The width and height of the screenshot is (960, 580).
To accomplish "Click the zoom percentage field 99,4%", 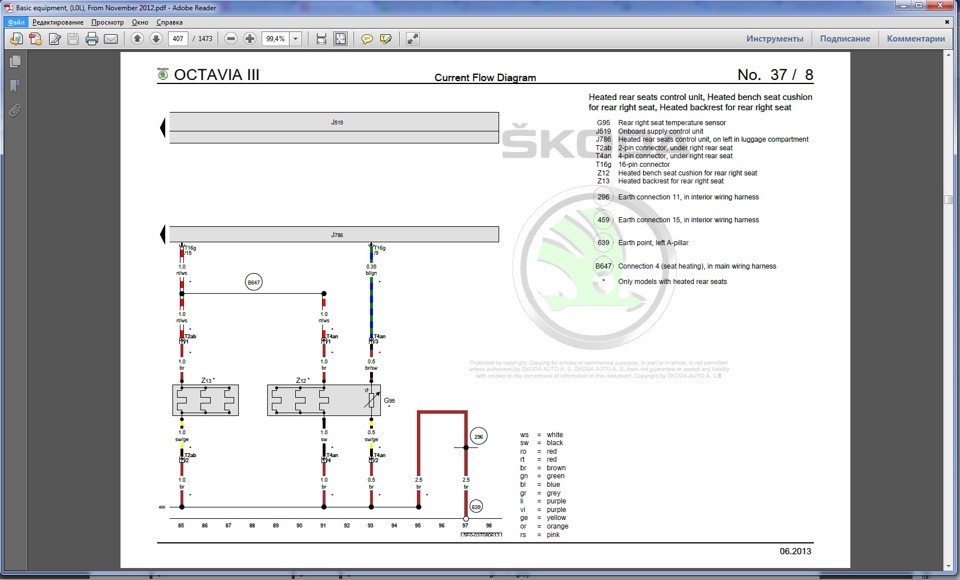I will point(276,39).
